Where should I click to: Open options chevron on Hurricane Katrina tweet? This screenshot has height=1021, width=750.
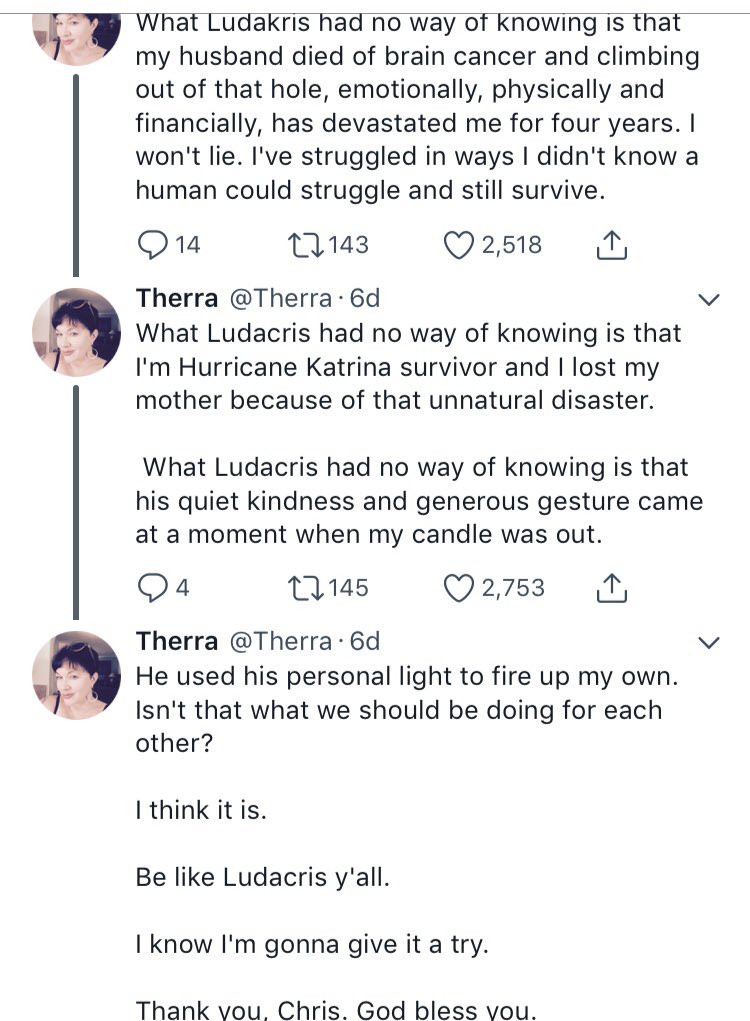coord(709,300)
